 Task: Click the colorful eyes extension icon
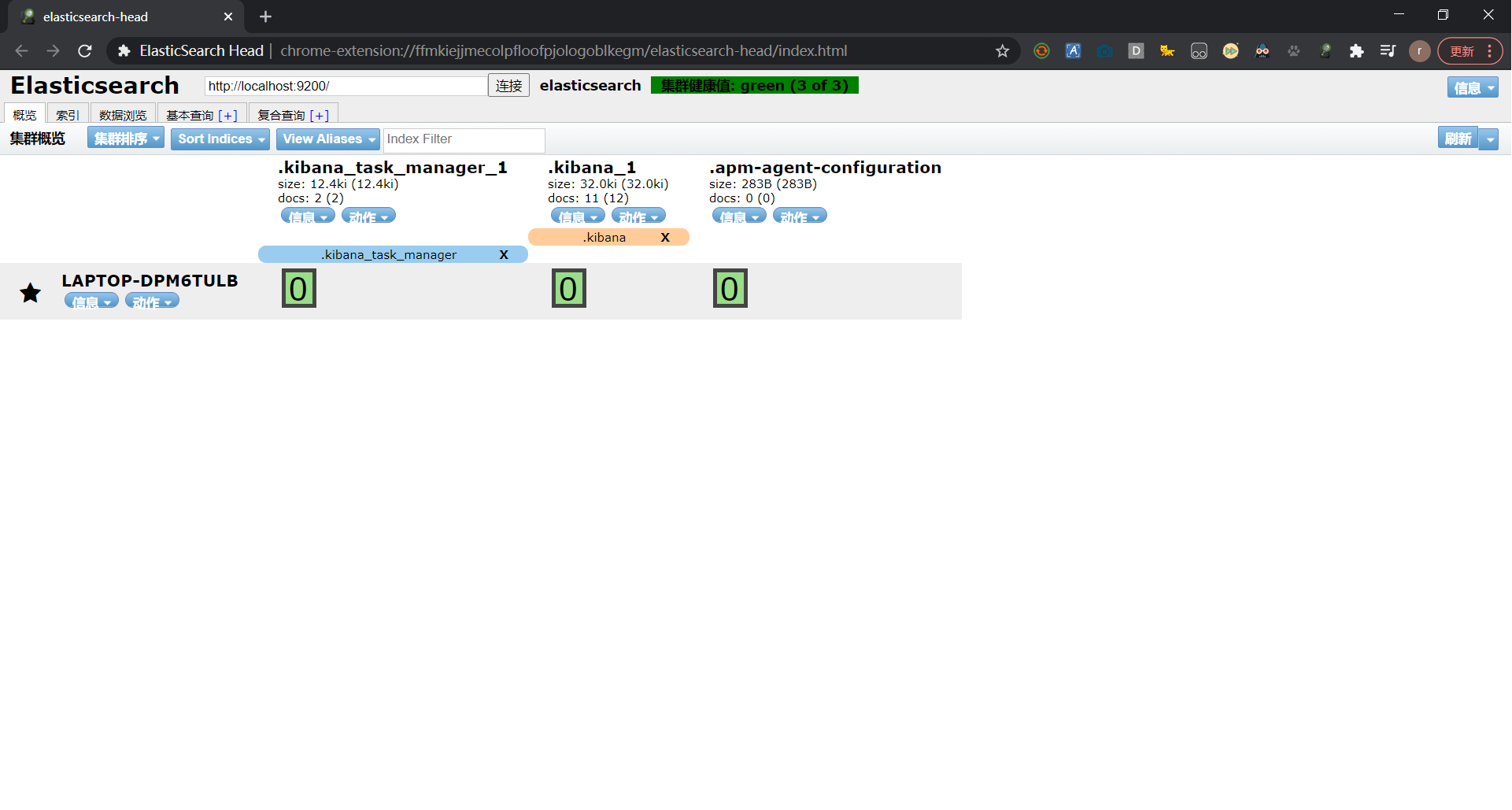click(1262, 51)
